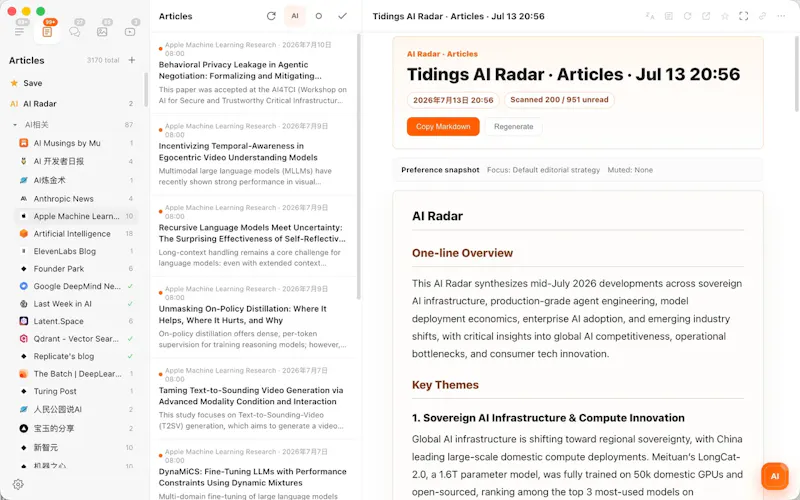Viewport: 800px width, 500px height.
Task: Open Behavioral Privacy Leakage article
Action: click(x=253, y=72)
